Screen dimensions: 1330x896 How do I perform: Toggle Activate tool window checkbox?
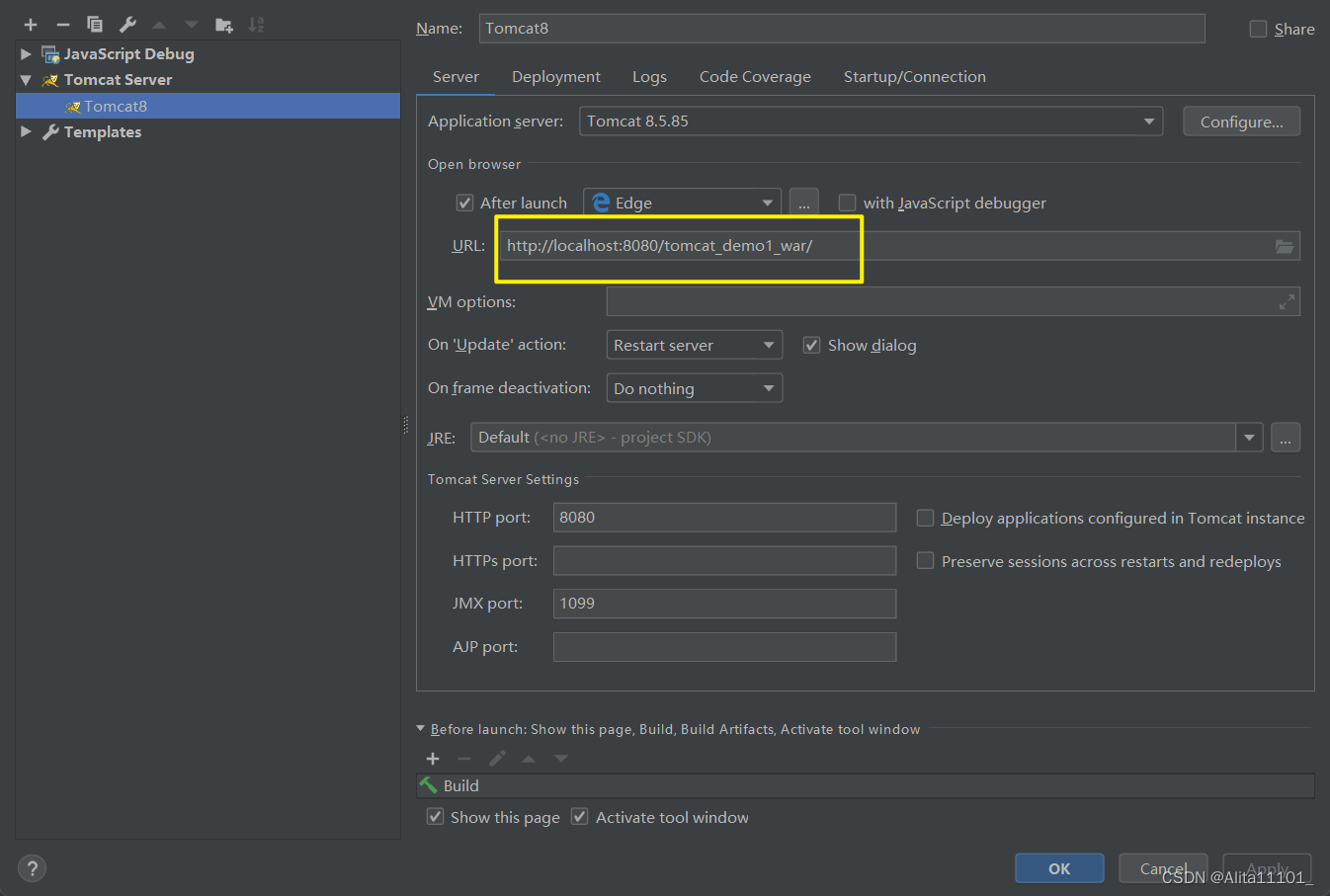580,817
